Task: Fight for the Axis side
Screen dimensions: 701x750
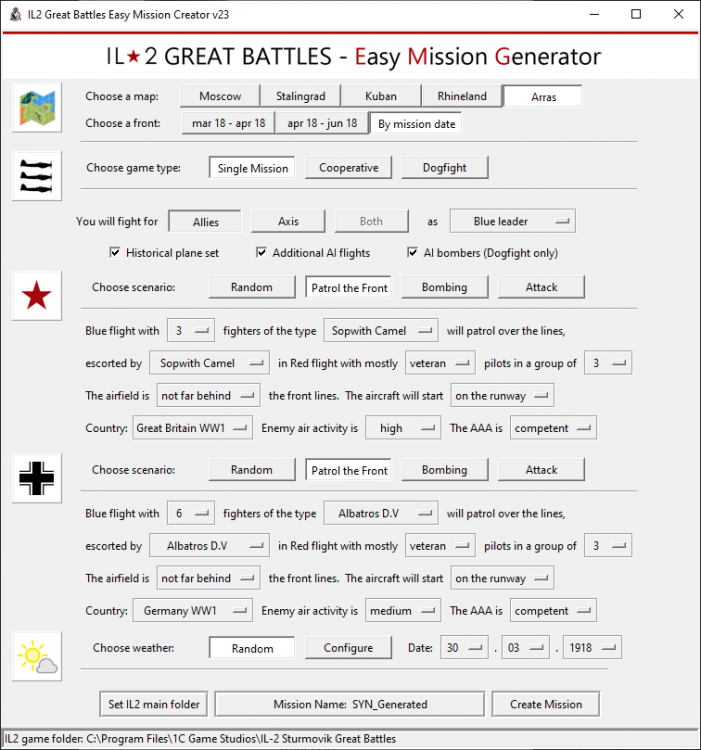Action: (x=288, y=221)
